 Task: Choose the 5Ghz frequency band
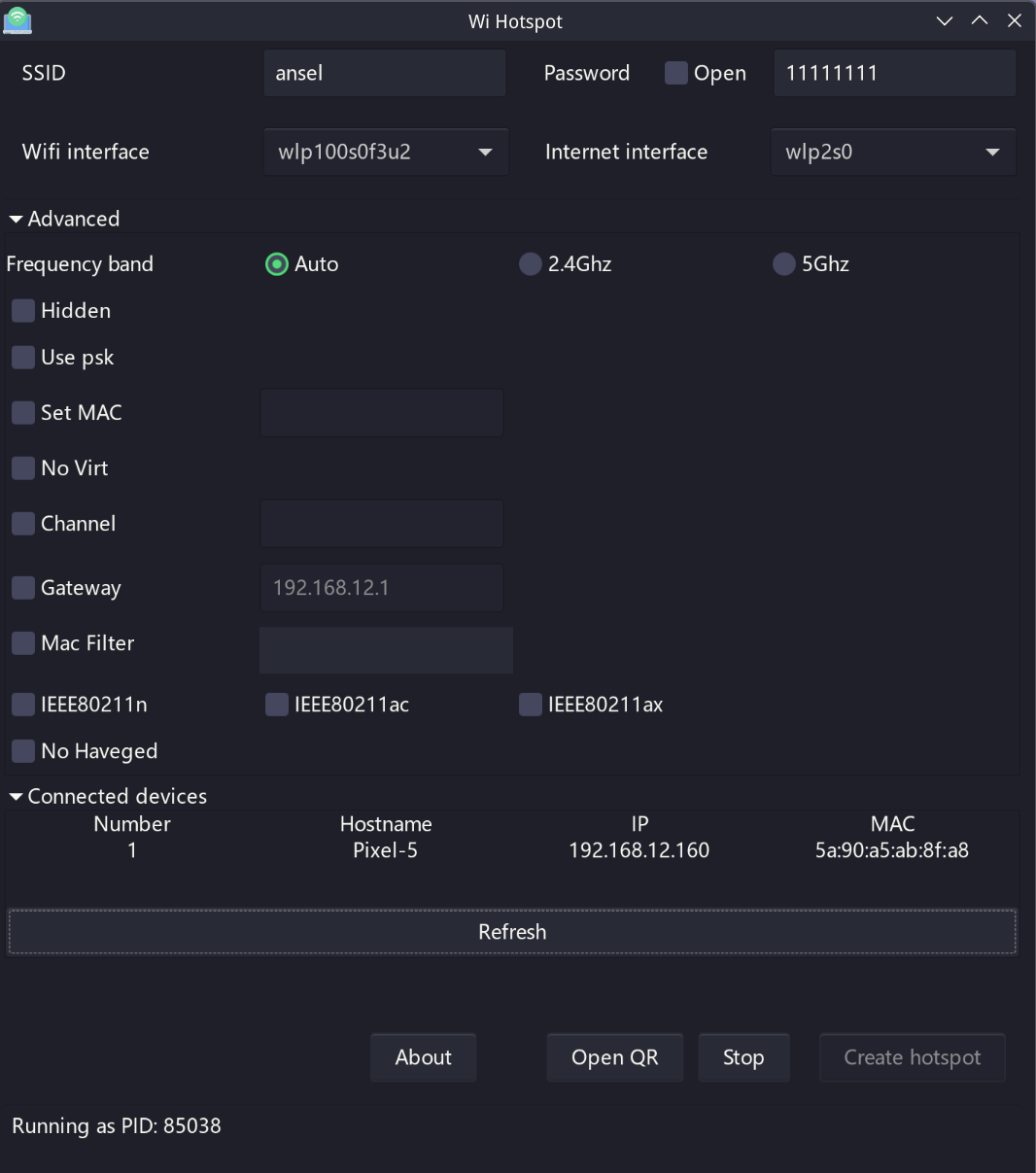pyautogui.click(x=783, y=264)
